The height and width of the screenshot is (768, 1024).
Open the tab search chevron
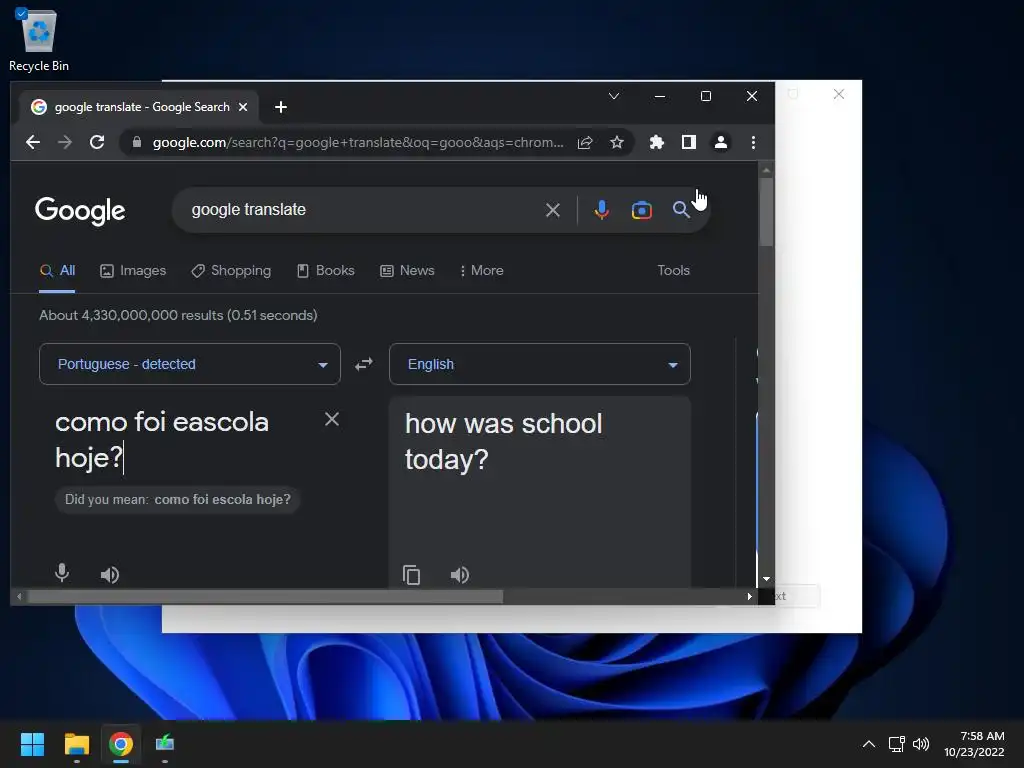pos(614,96)
